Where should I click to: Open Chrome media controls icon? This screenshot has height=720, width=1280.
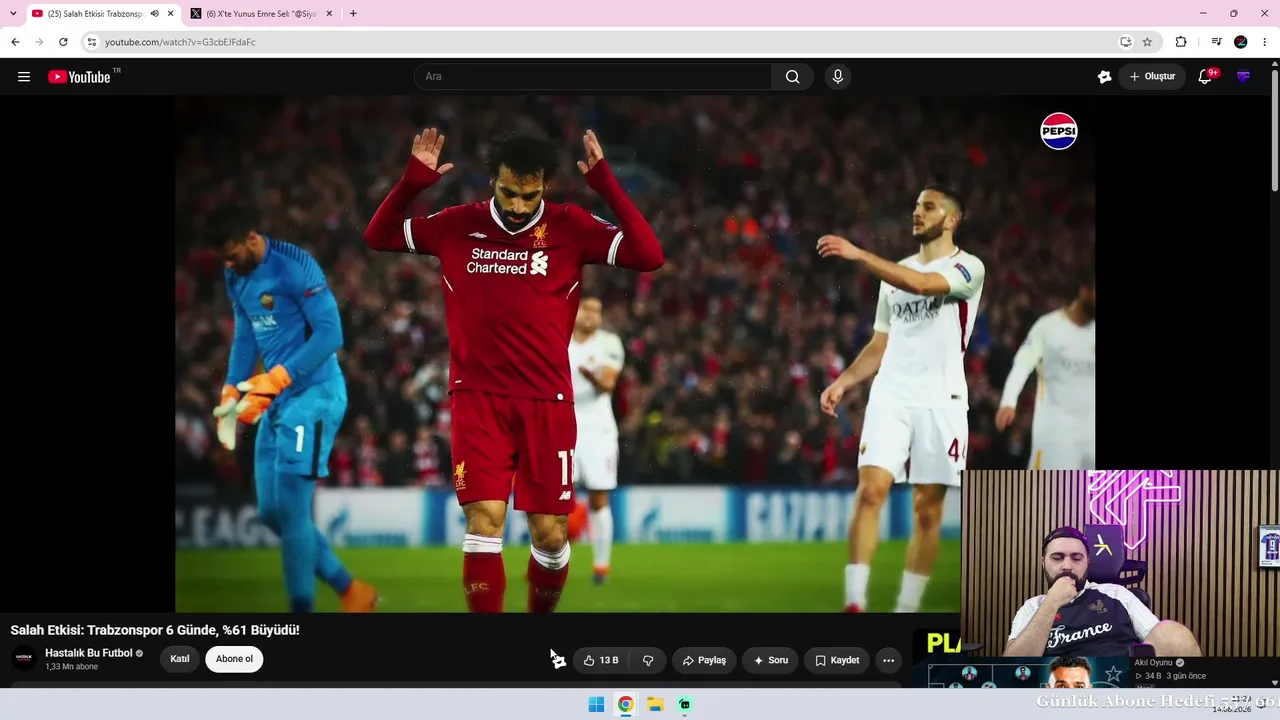1216,42
